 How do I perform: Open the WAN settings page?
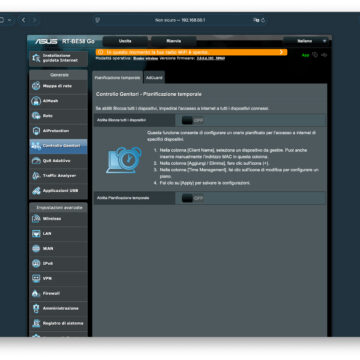coord(59,249)
